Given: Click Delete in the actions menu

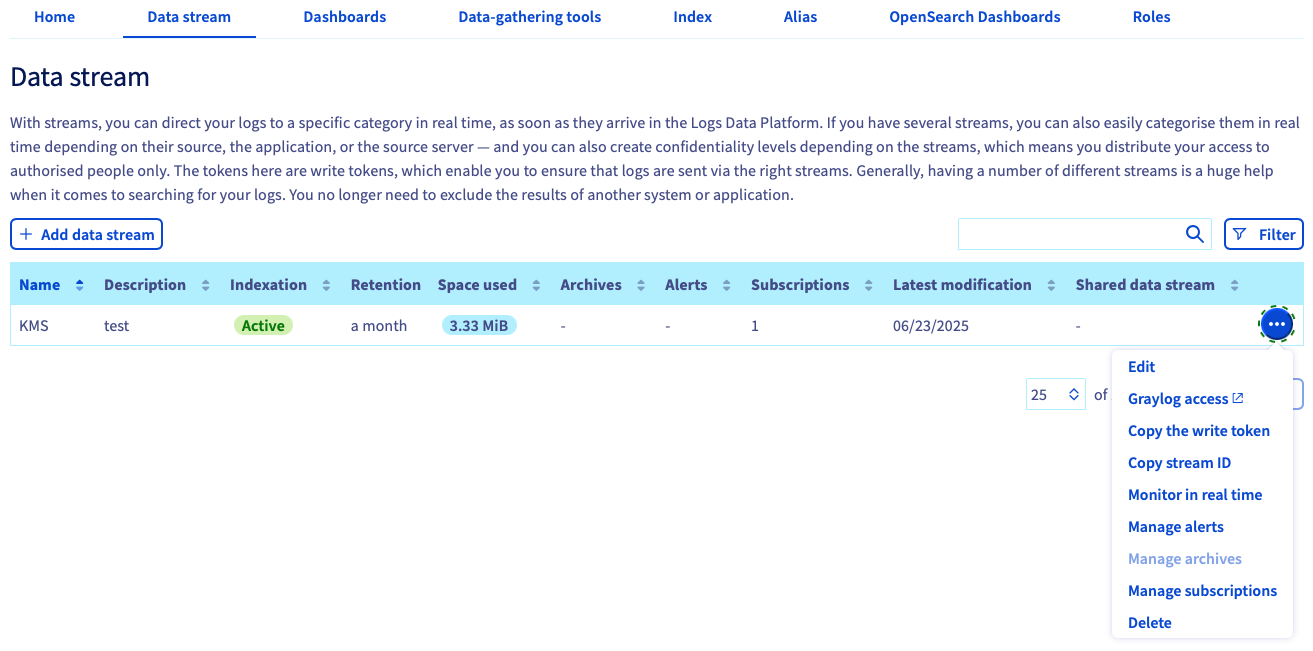Looking at the screenshot, I should (x=1149, y=622).
